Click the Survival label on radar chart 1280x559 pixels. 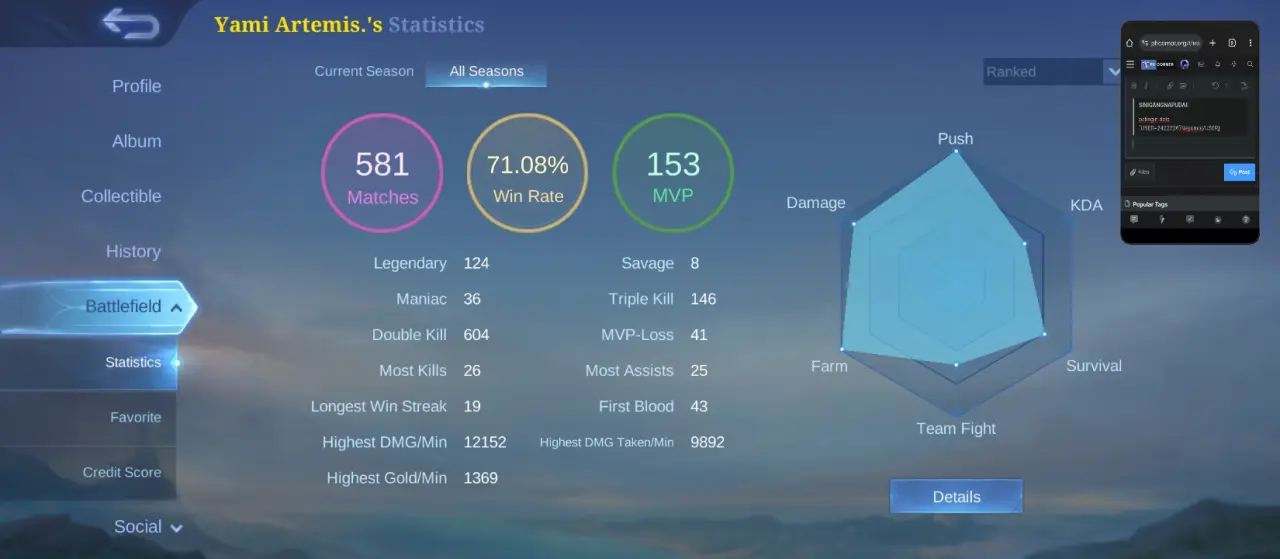pyautogui.click(x=1094, y=366)
